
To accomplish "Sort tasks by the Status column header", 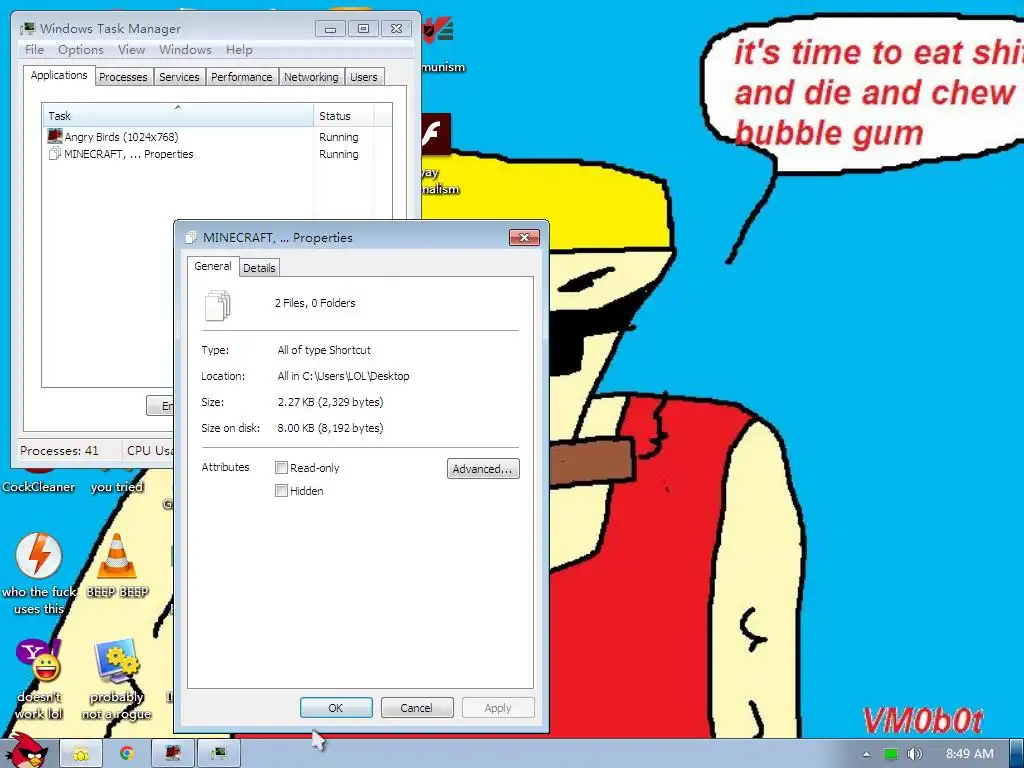I will tap(345, 116).
